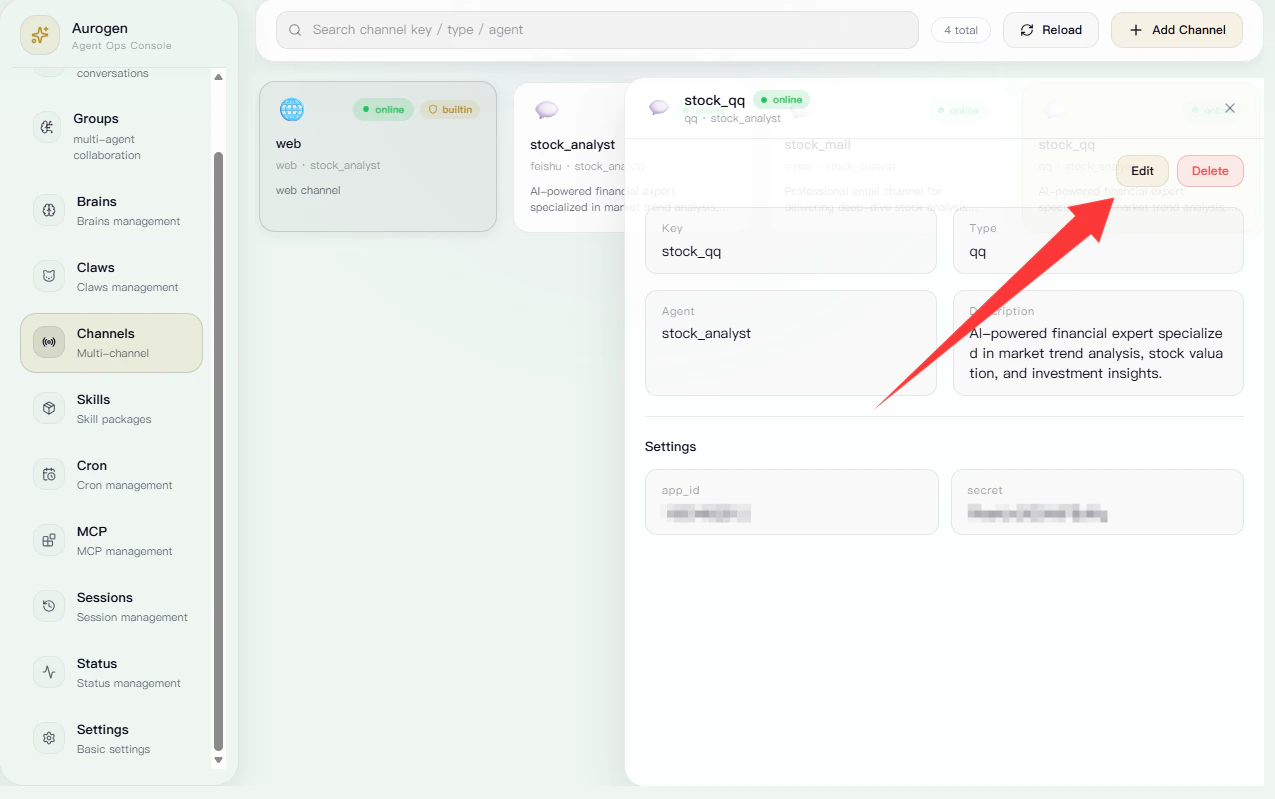Click the search magnifier icon

(x=295, y=30)
